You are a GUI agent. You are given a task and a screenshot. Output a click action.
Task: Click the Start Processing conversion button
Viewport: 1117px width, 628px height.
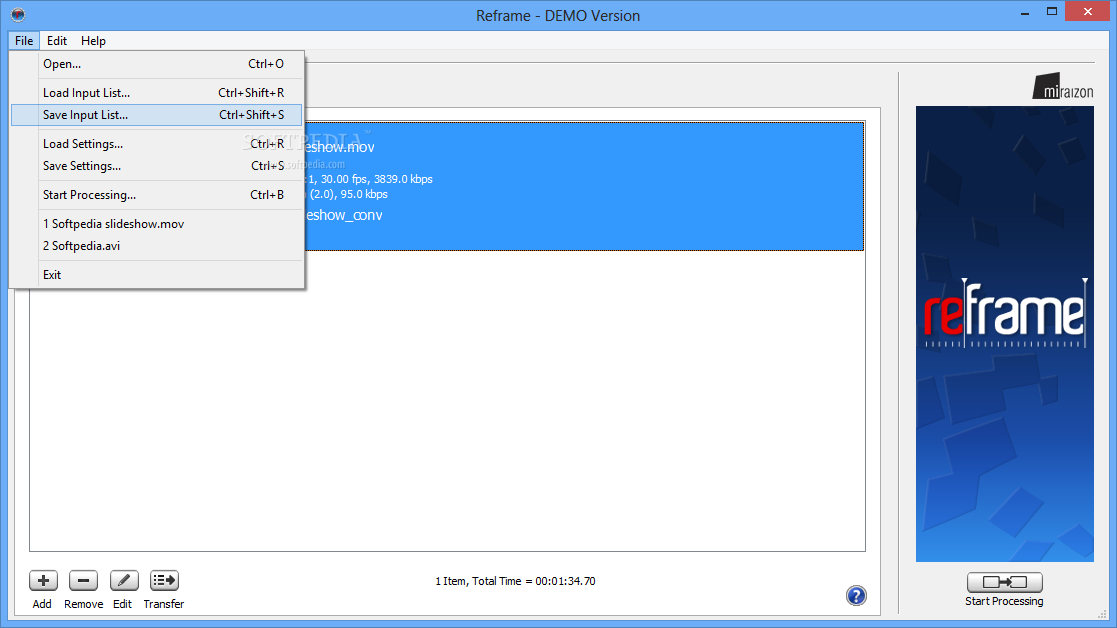pyautogui.click(x=1004, y=582)
